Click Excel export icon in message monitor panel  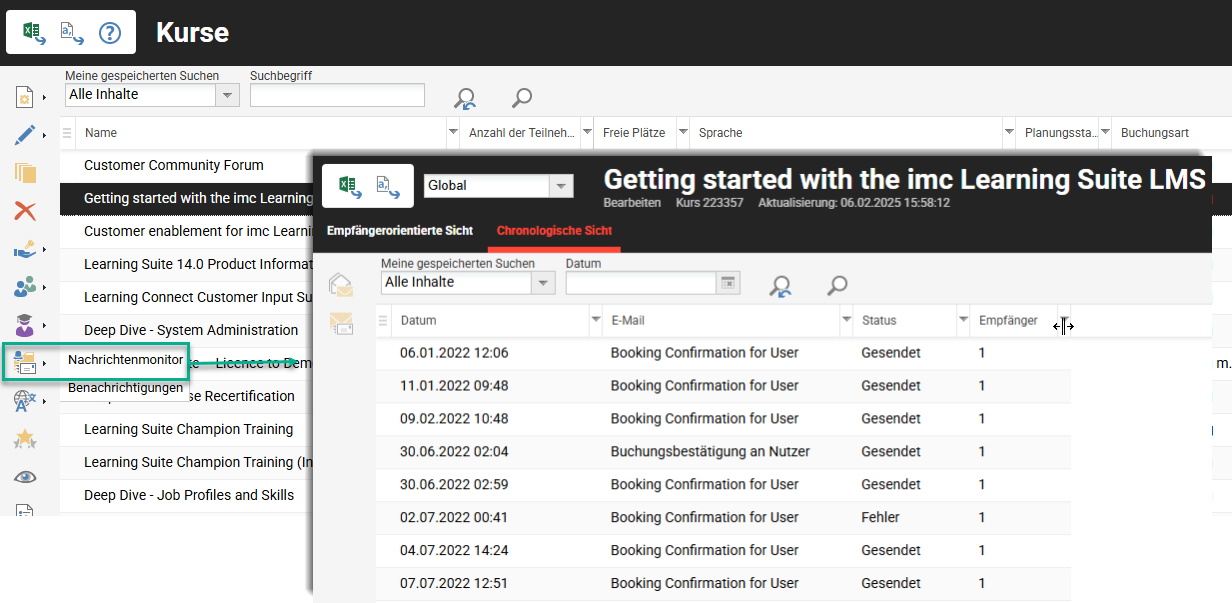(x=348, y=185)
